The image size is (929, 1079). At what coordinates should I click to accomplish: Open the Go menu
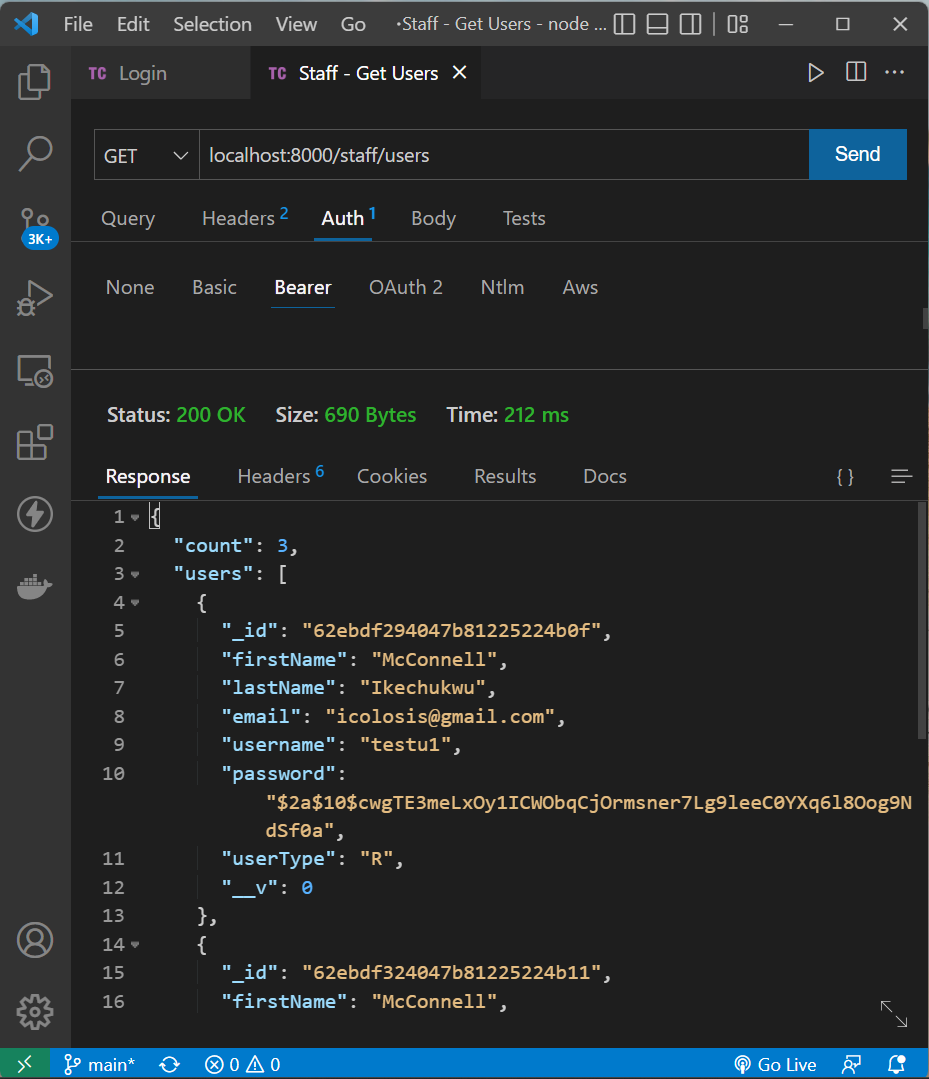(353, 25)
